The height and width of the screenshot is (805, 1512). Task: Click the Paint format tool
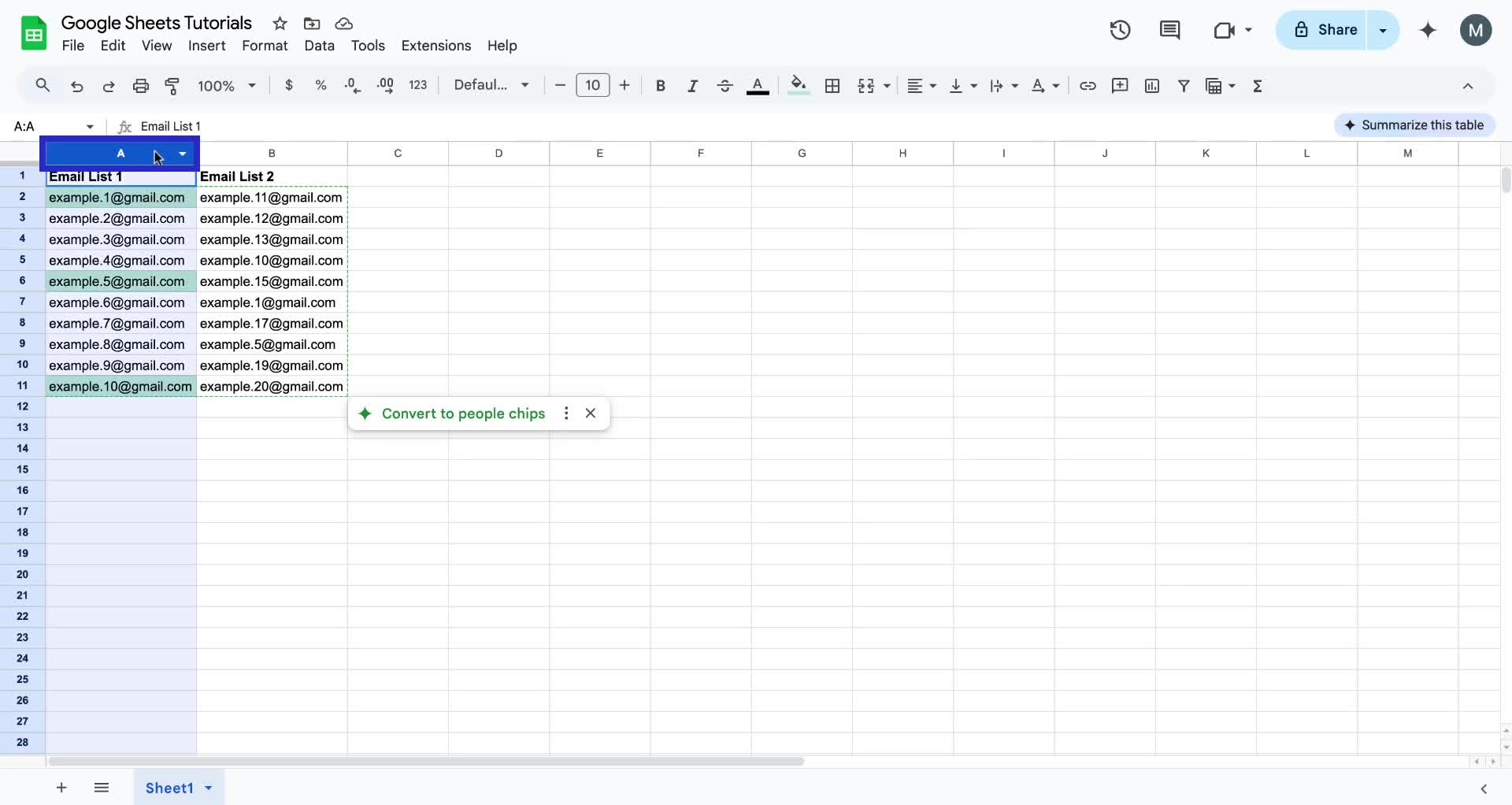pos(172,85)
